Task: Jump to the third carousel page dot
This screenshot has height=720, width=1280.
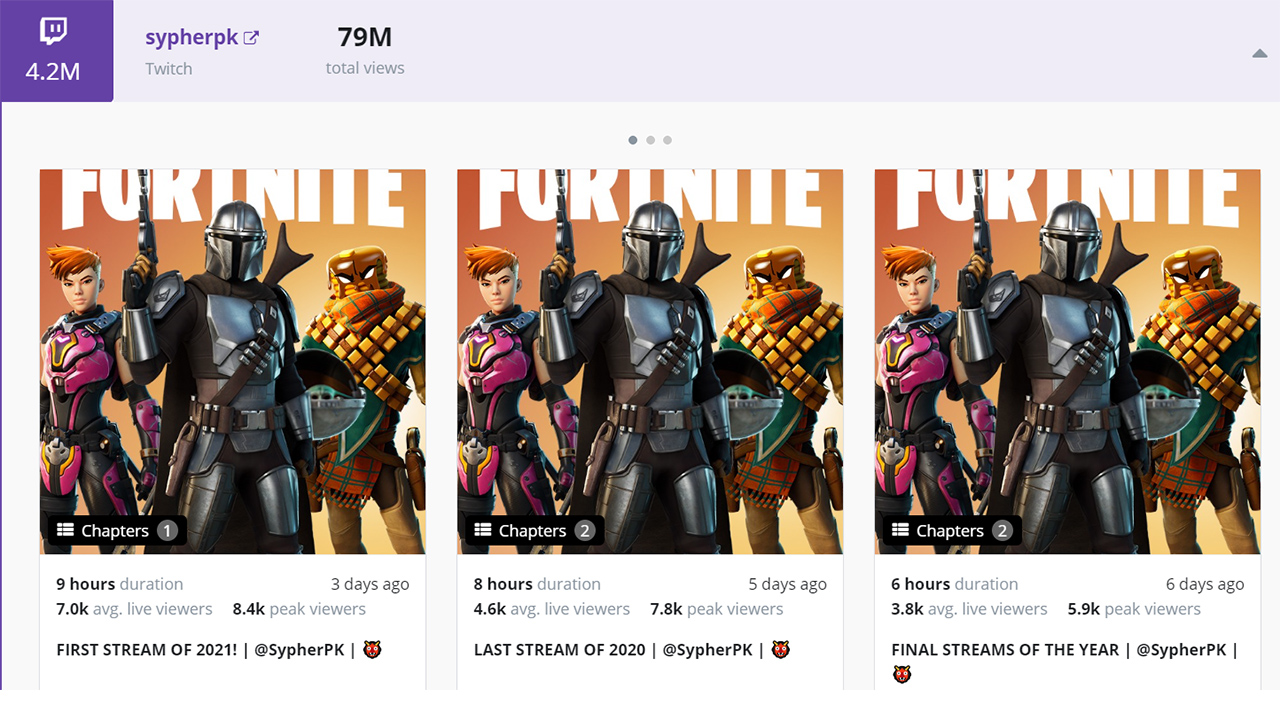Action: (x=667, y=140)
